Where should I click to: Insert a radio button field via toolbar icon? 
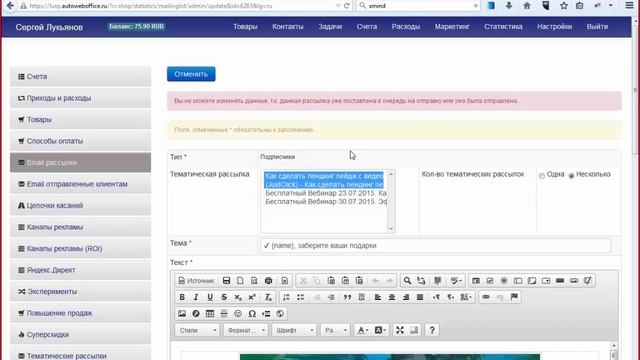pyautogui.click(x=504, y=281)
